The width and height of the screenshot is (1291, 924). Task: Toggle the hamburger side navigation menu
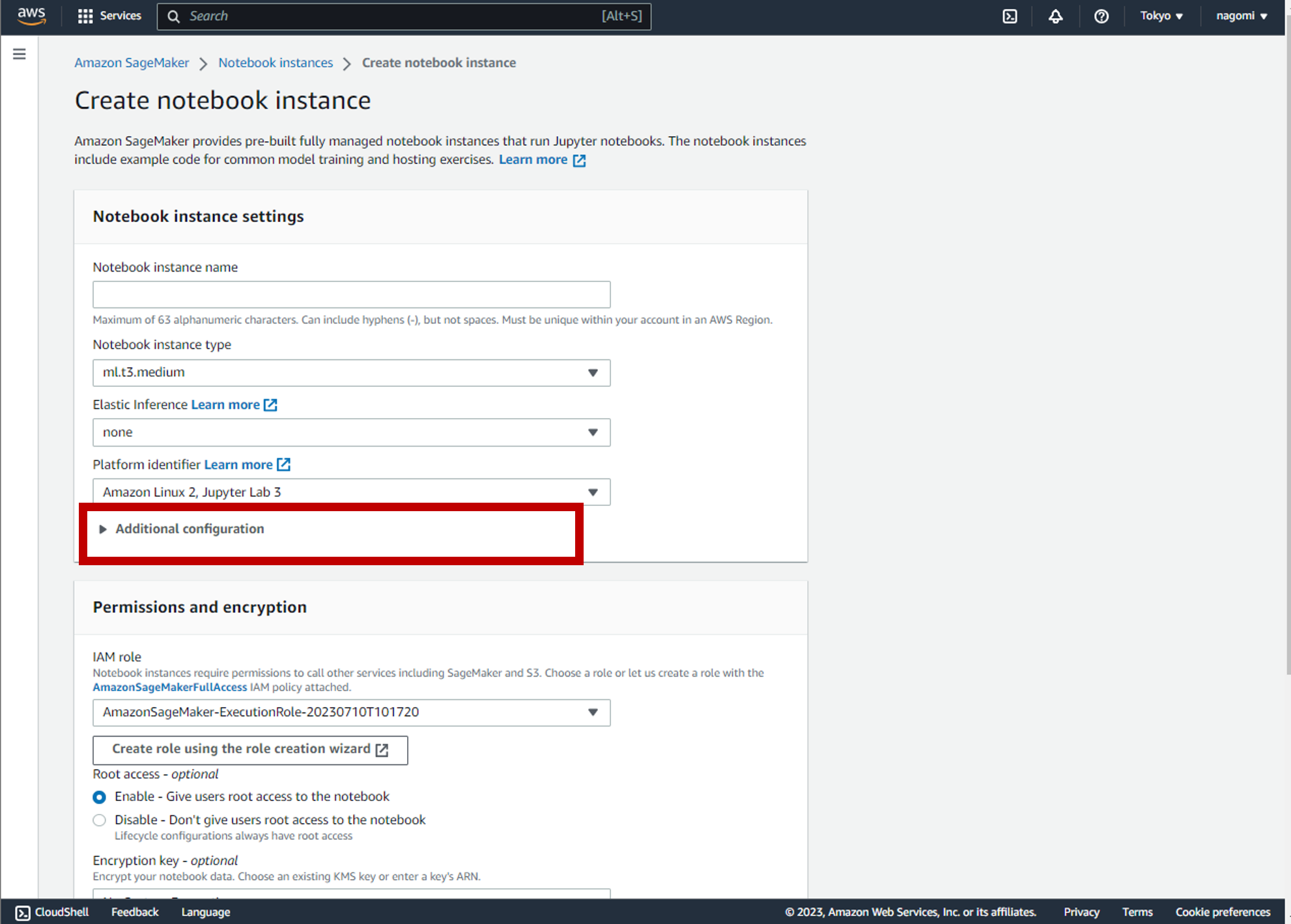(x=20, y=54)
